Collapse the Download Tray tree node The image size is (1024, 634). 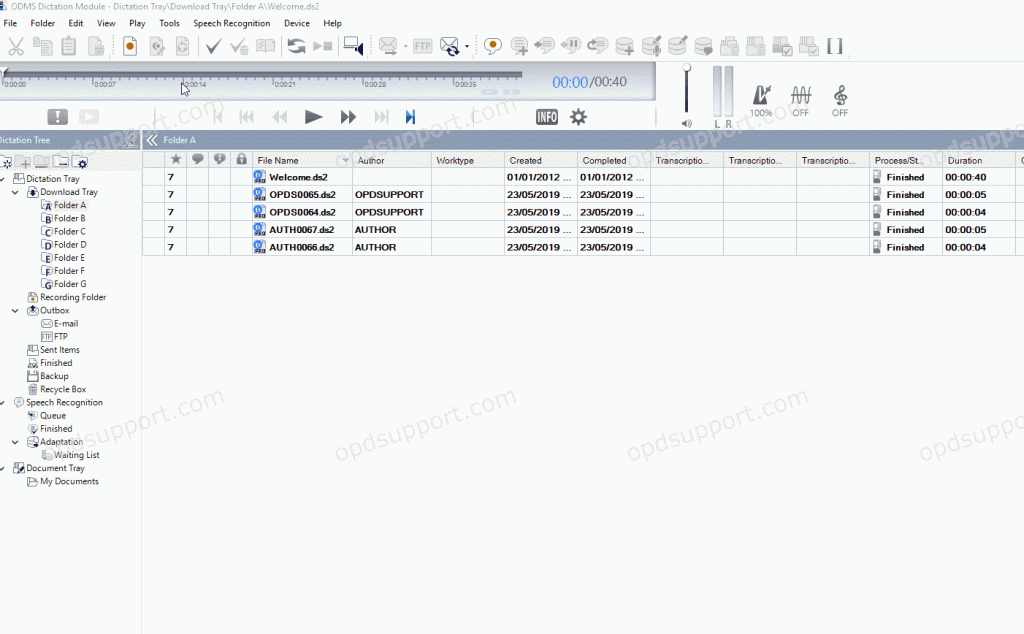click(x=14, y=192)
